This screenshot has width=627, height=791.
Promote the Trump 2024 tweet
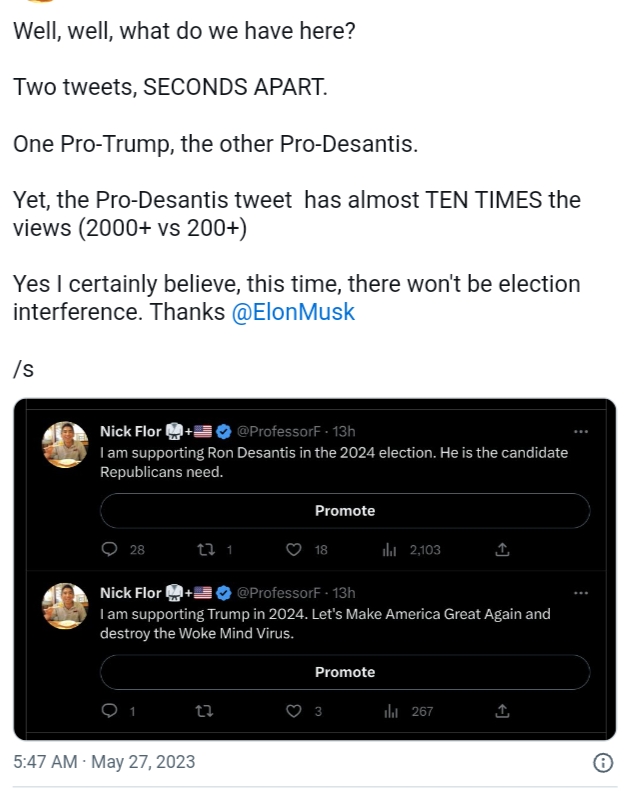[345, 672]
